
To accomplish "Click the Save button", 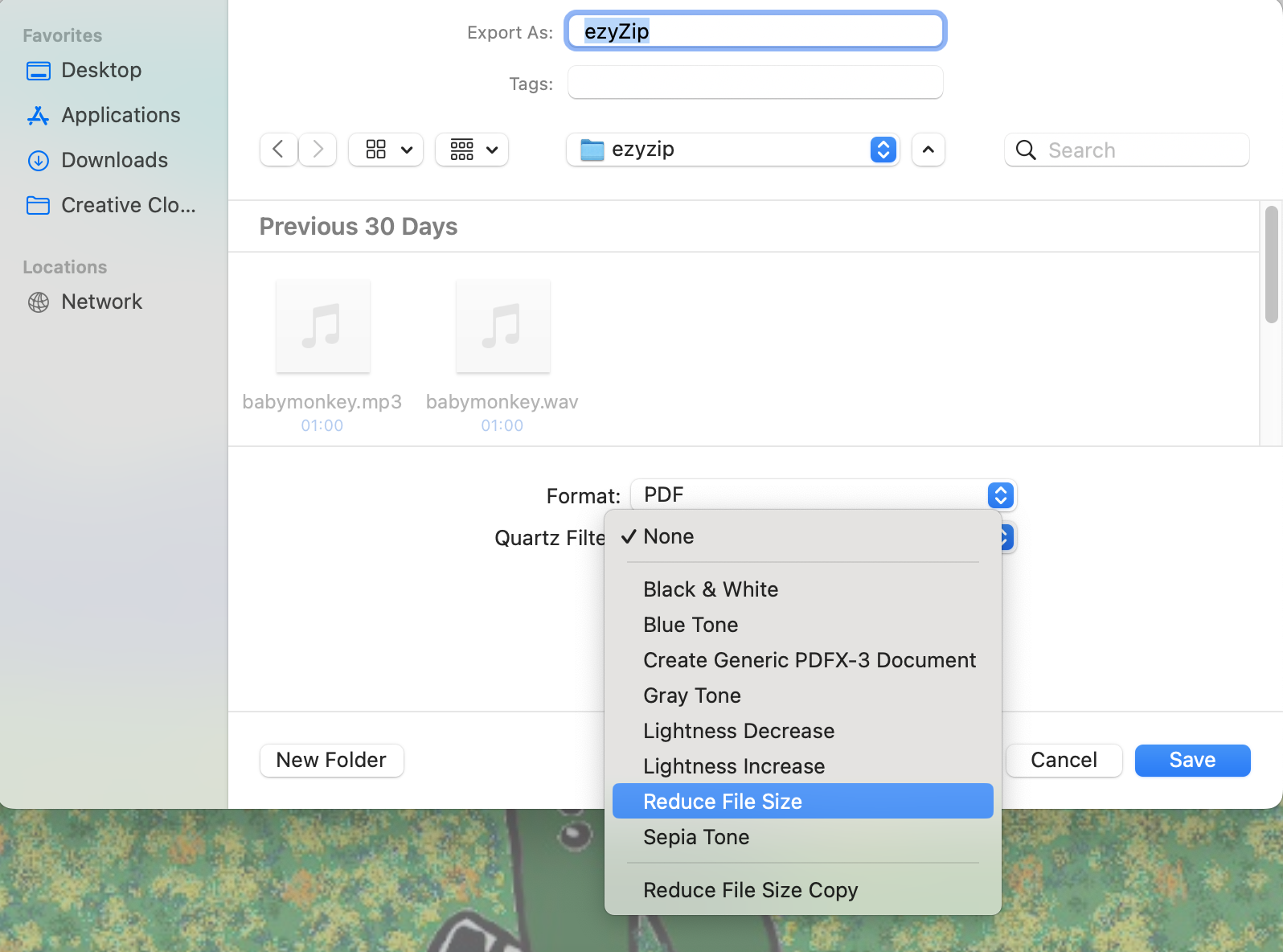I will point(1192,761).
